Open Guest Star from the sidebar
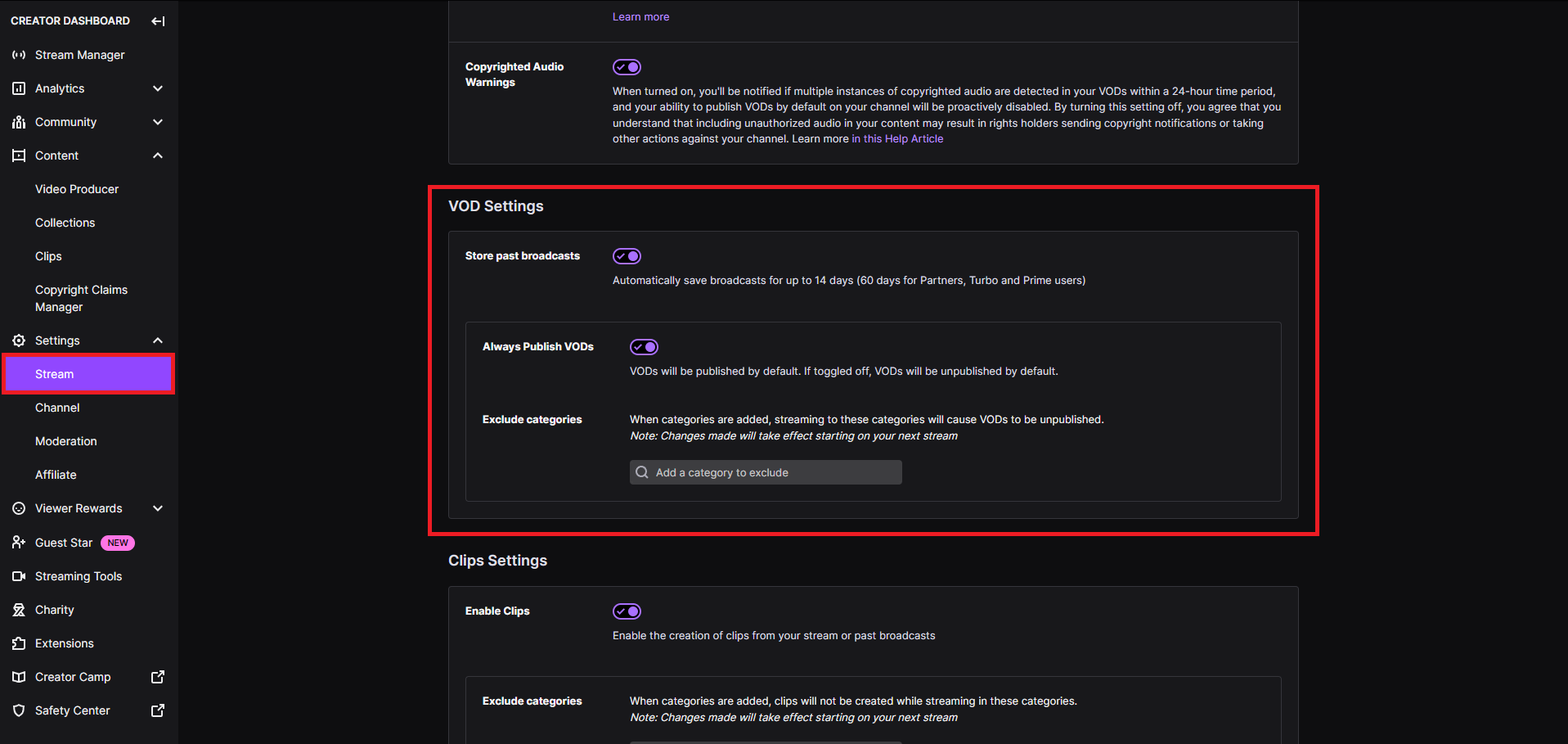This screenshot has height=744, width=1568. click(64, 542)
